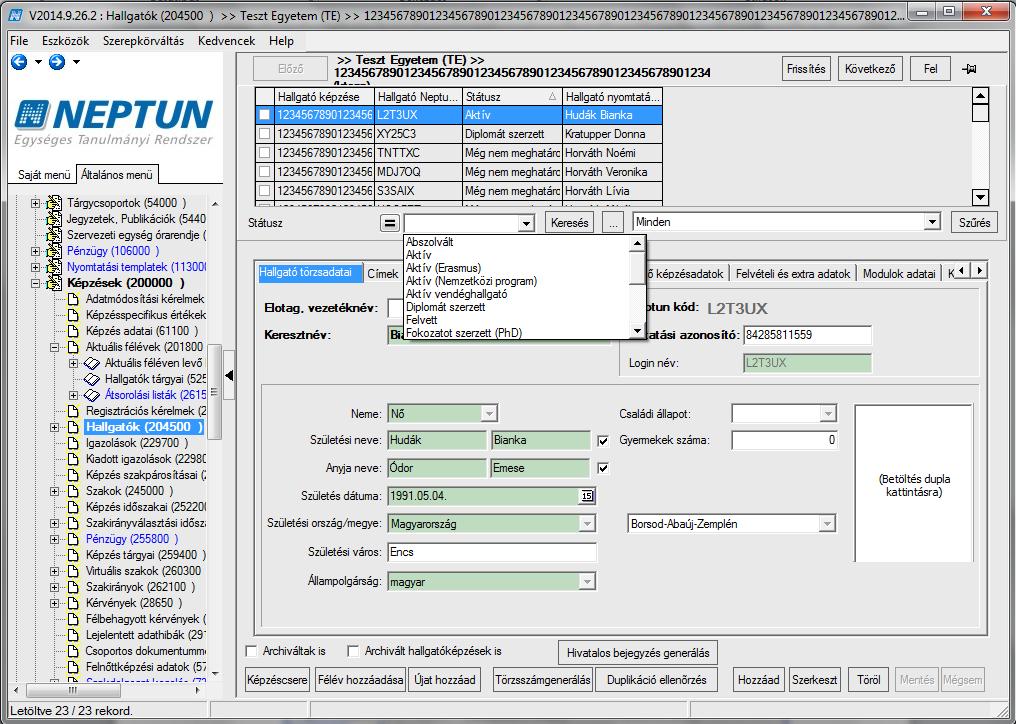Click the Kérvények (28650) page icon
Image resolution: width=1016 pixels, height=724 pixels.
coord(73,603)
